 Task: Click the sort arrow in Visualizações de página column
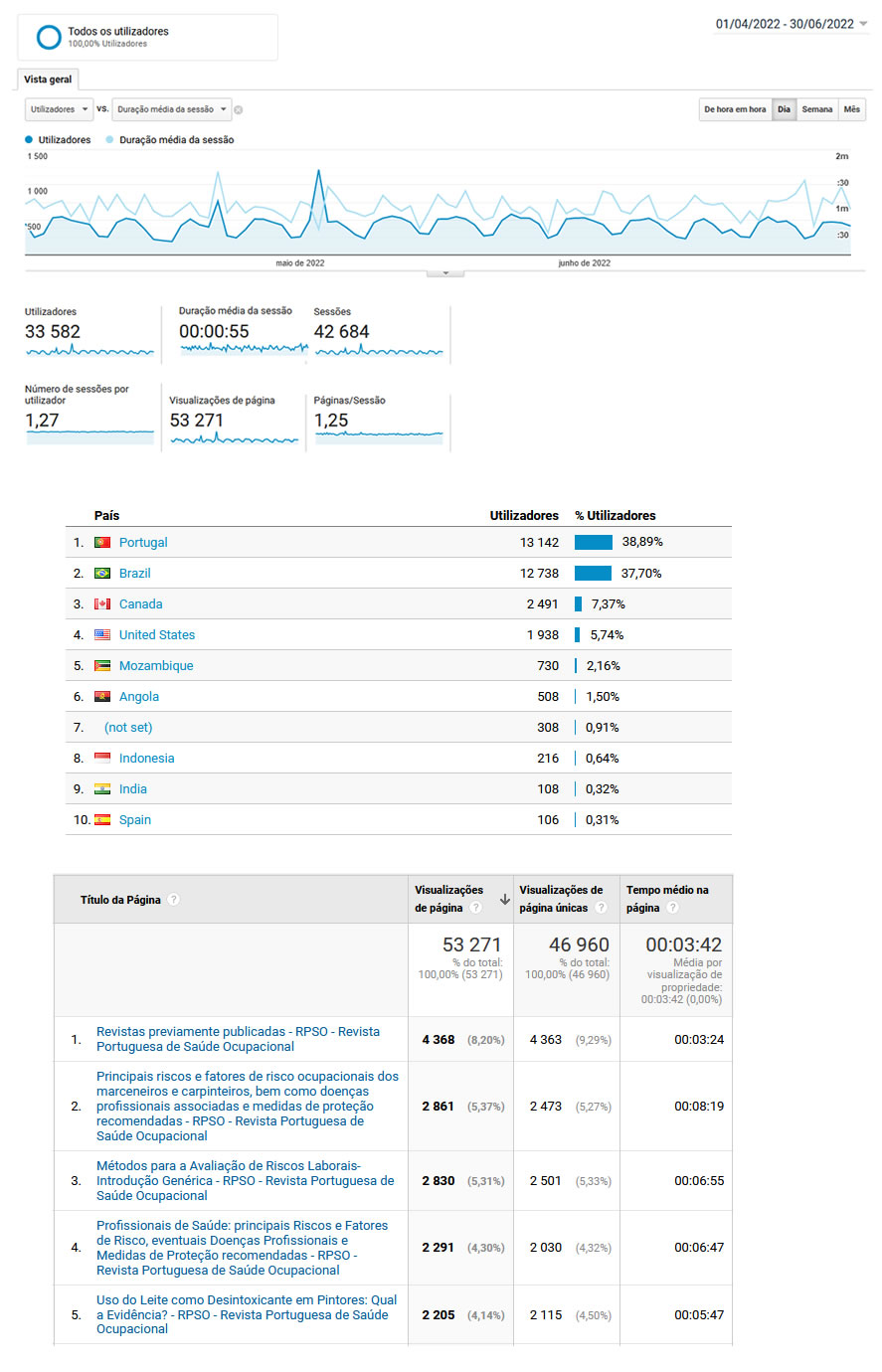(504, 899)
